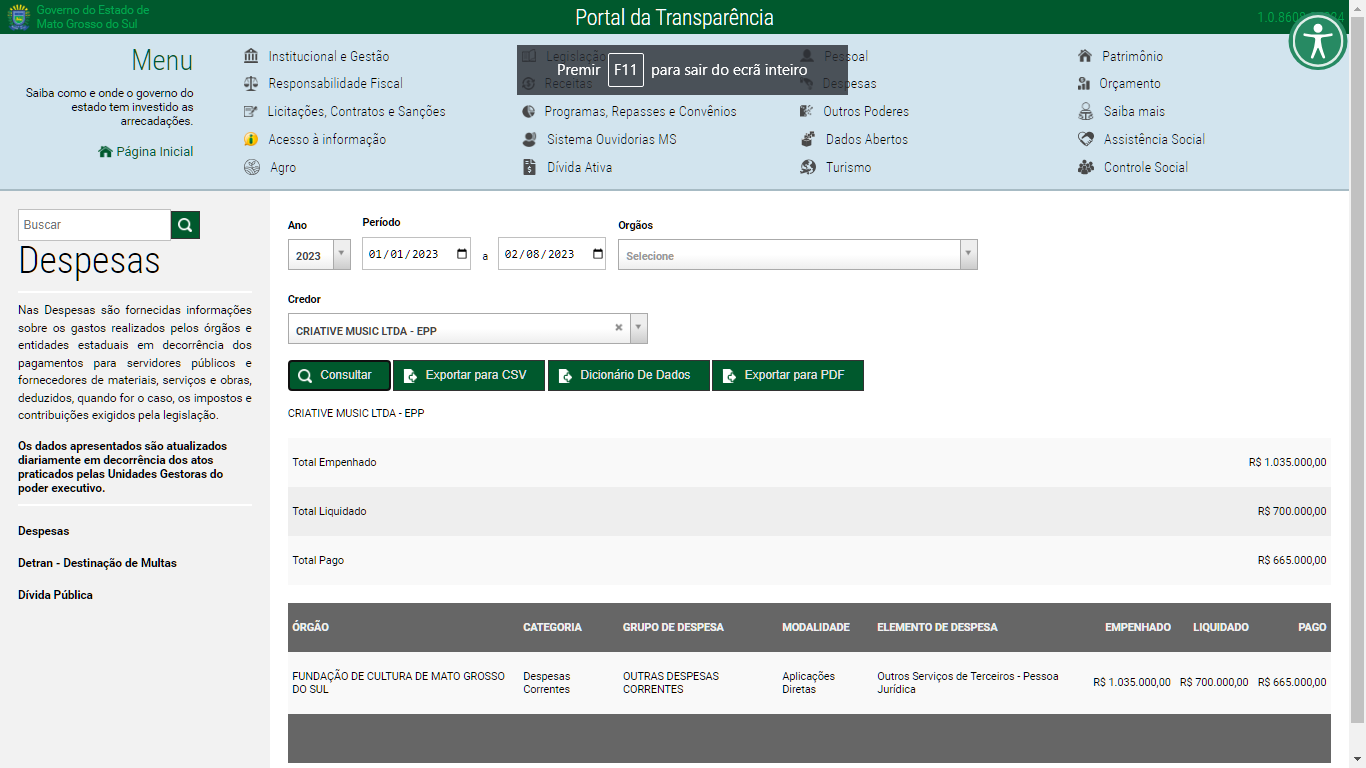1366x768 pixels.
Task: Click Exportar para PDF
Action: tap(788, 375)
